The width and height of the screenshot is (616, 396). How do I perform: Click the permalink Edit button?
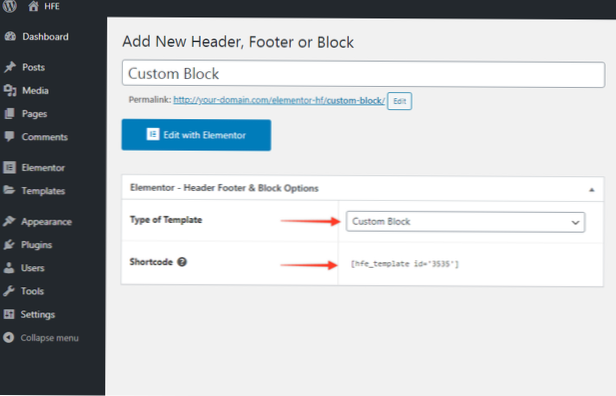400,101
